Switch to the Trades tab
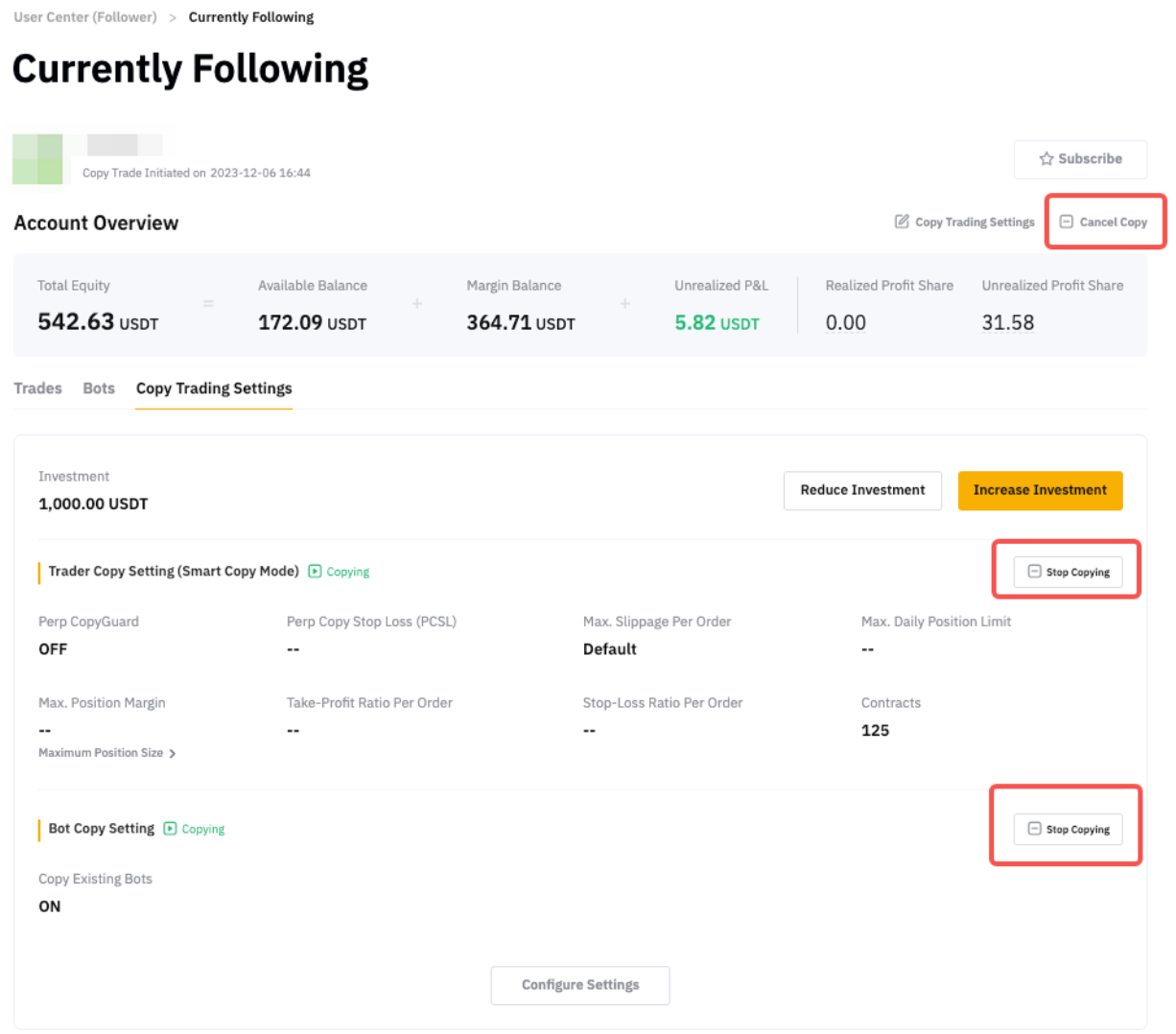This screenshot has width=1176, height=1034. point(37,388)
